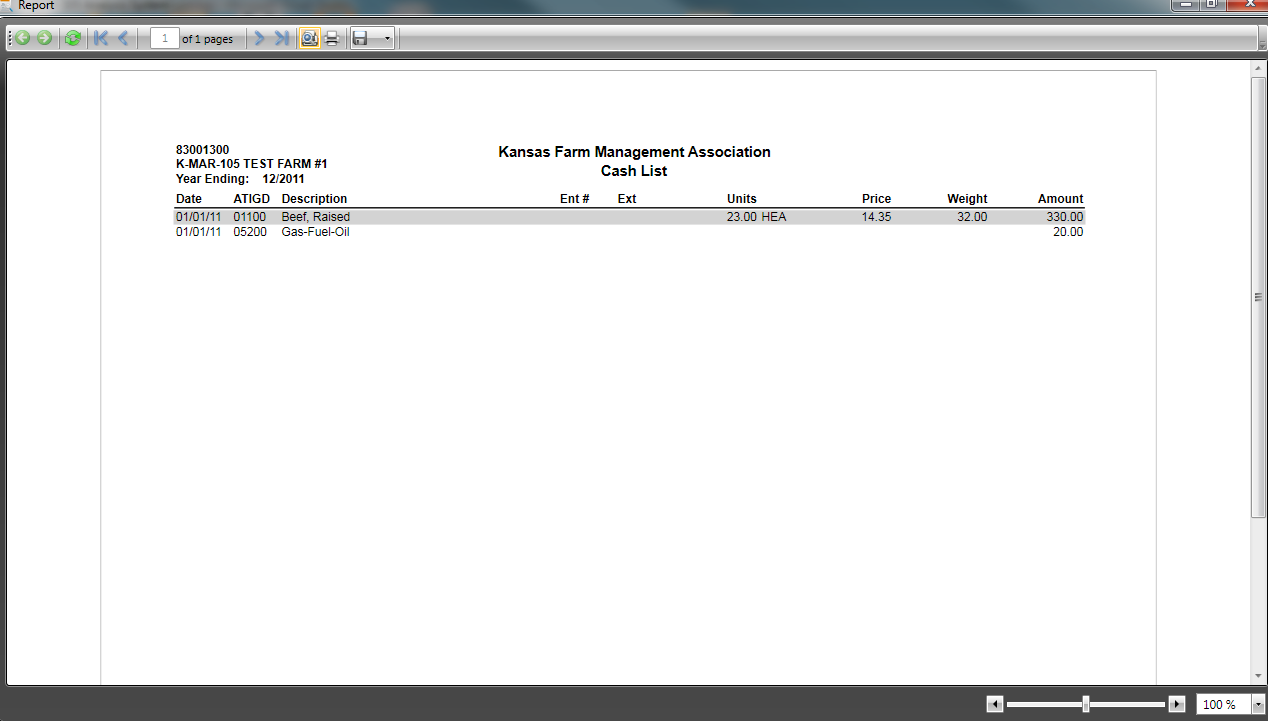Click the green Forward navigation arrow

pyautogui.click(x=44, y=38)
